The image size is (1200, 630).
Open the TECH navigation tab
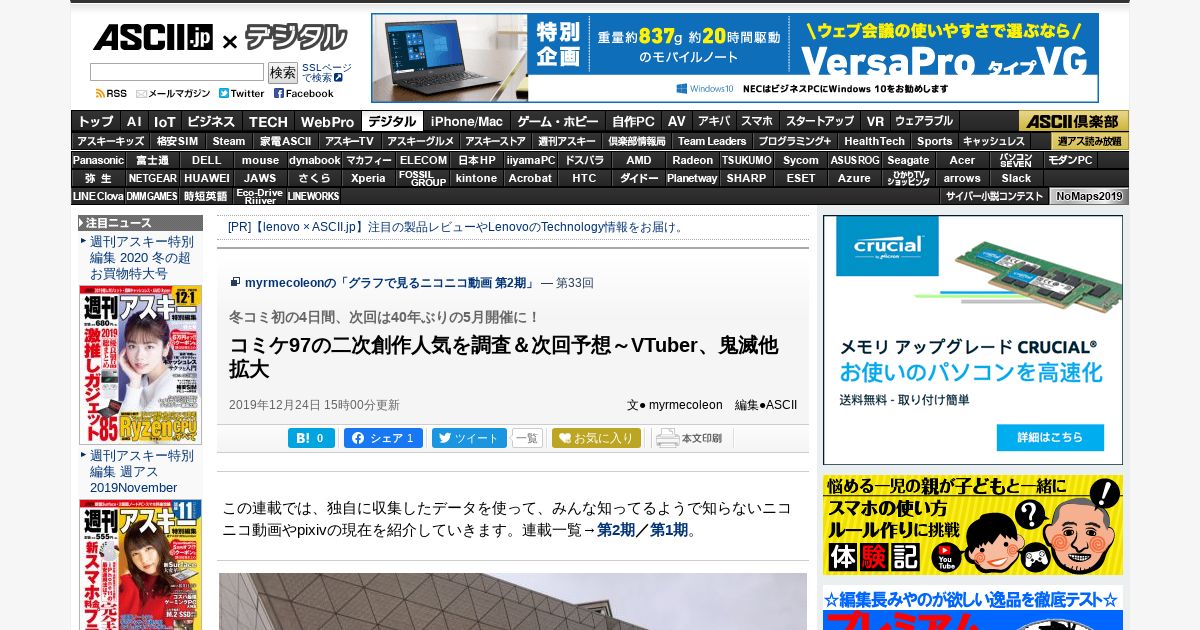[268, 121]
